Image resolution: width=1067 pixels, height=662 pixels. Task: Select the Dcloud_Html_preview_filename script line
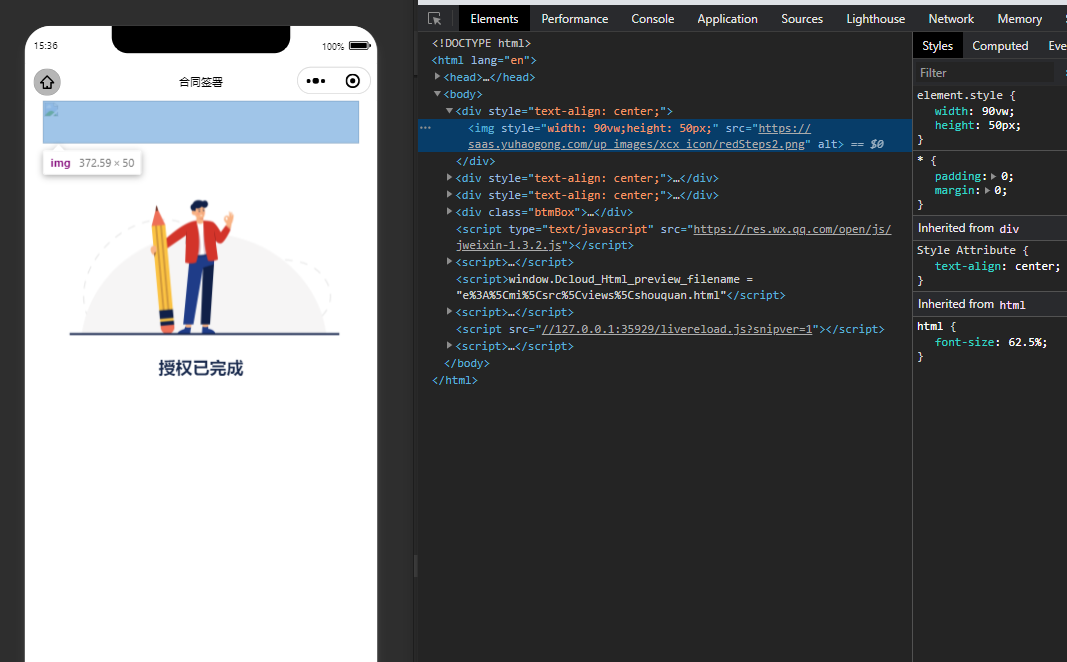tap(621, 287)
